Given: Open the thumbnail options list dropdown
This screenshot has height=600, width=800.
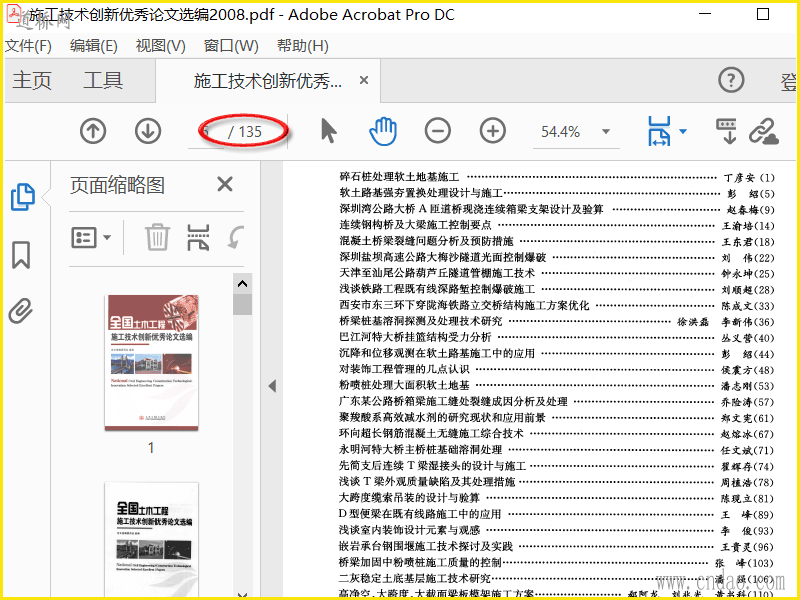Looking at the screenshot, I should click(91, 238).
